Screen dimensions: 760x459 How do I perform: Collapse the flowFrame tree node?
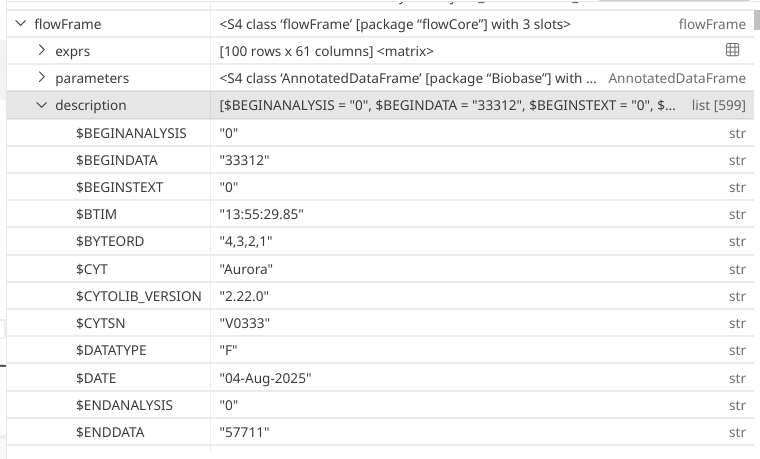(20, 24)
